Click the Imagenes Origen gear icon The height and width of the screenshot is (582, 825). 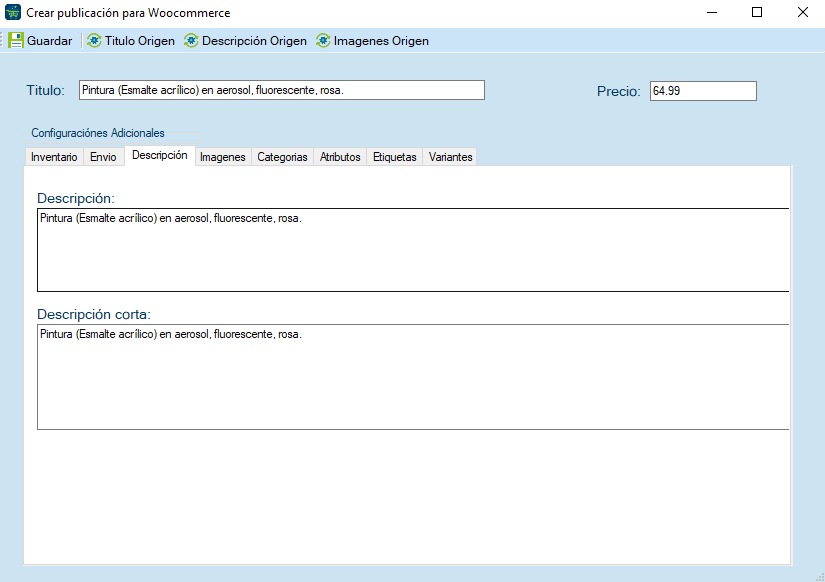point(323,41)
